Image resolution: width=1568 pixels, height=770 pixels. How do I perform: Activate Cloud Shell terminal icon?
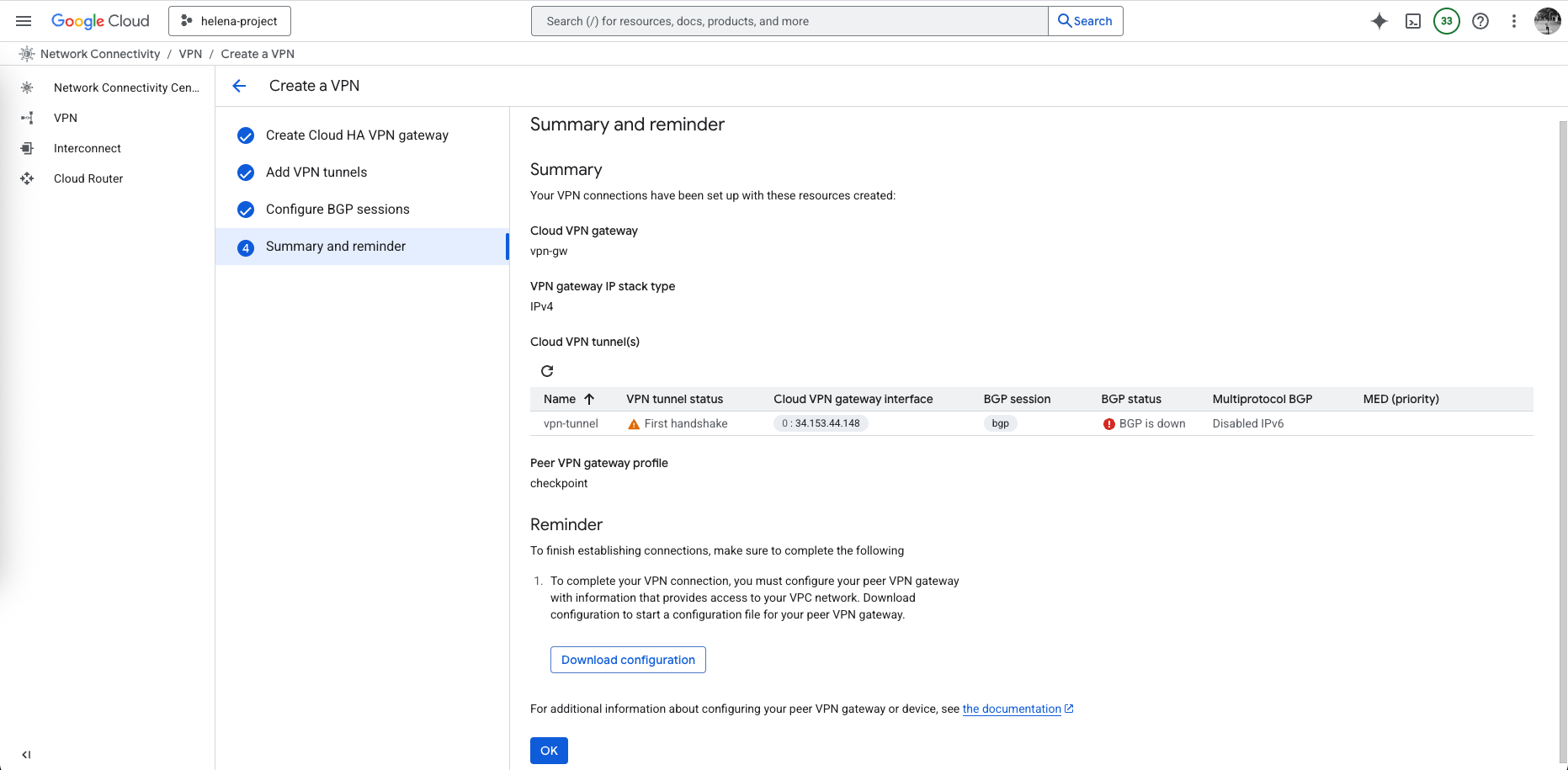click(x=1413, y=21)
